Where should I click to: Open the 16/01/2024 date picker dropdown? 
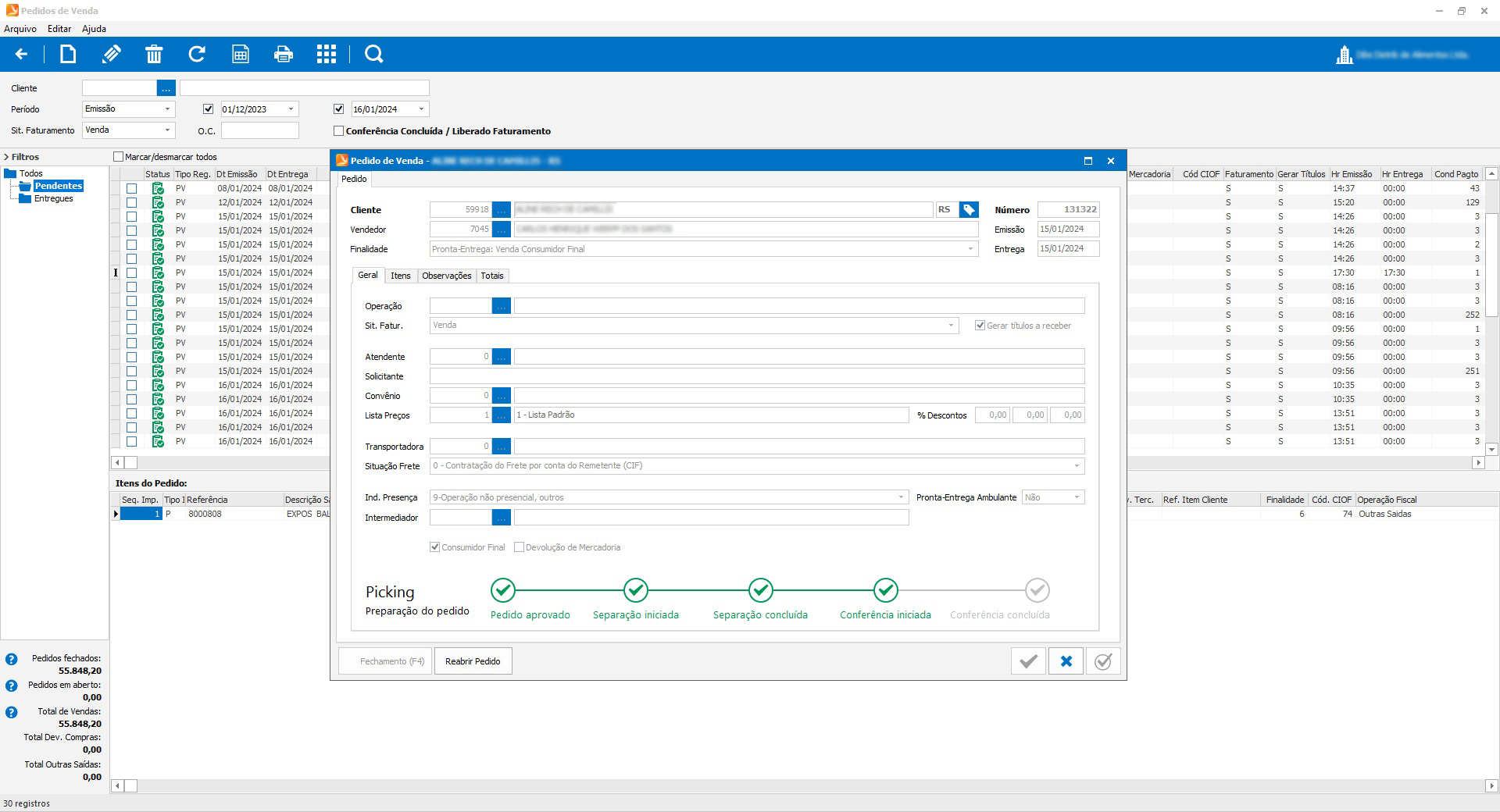point(421,109)
